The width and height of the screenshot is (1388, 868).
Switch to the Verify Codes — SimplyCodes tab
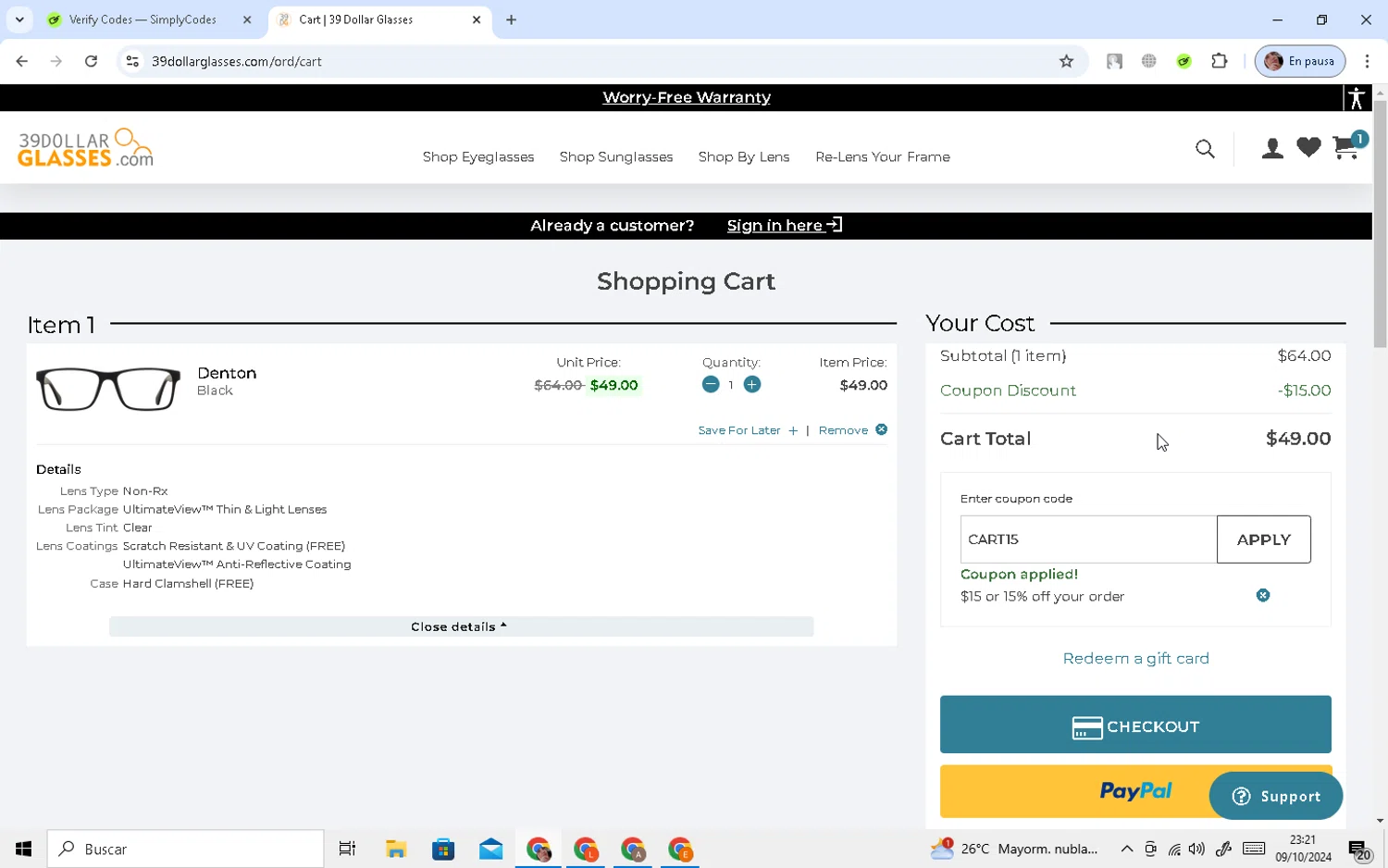143,19
